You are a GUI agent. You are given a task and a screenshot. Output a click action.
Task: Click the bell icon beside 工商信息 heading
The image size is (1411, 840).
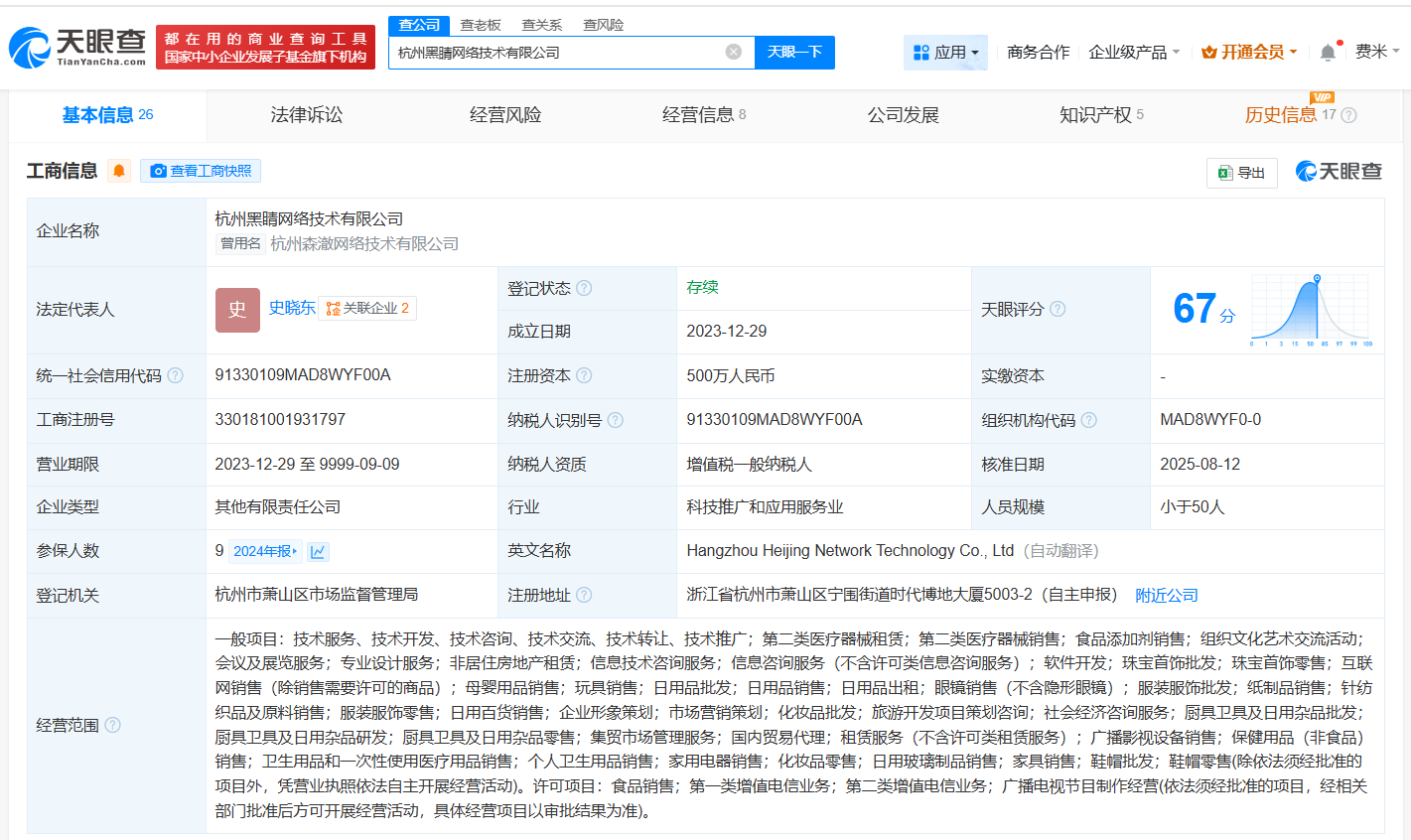tap(118, 170)
